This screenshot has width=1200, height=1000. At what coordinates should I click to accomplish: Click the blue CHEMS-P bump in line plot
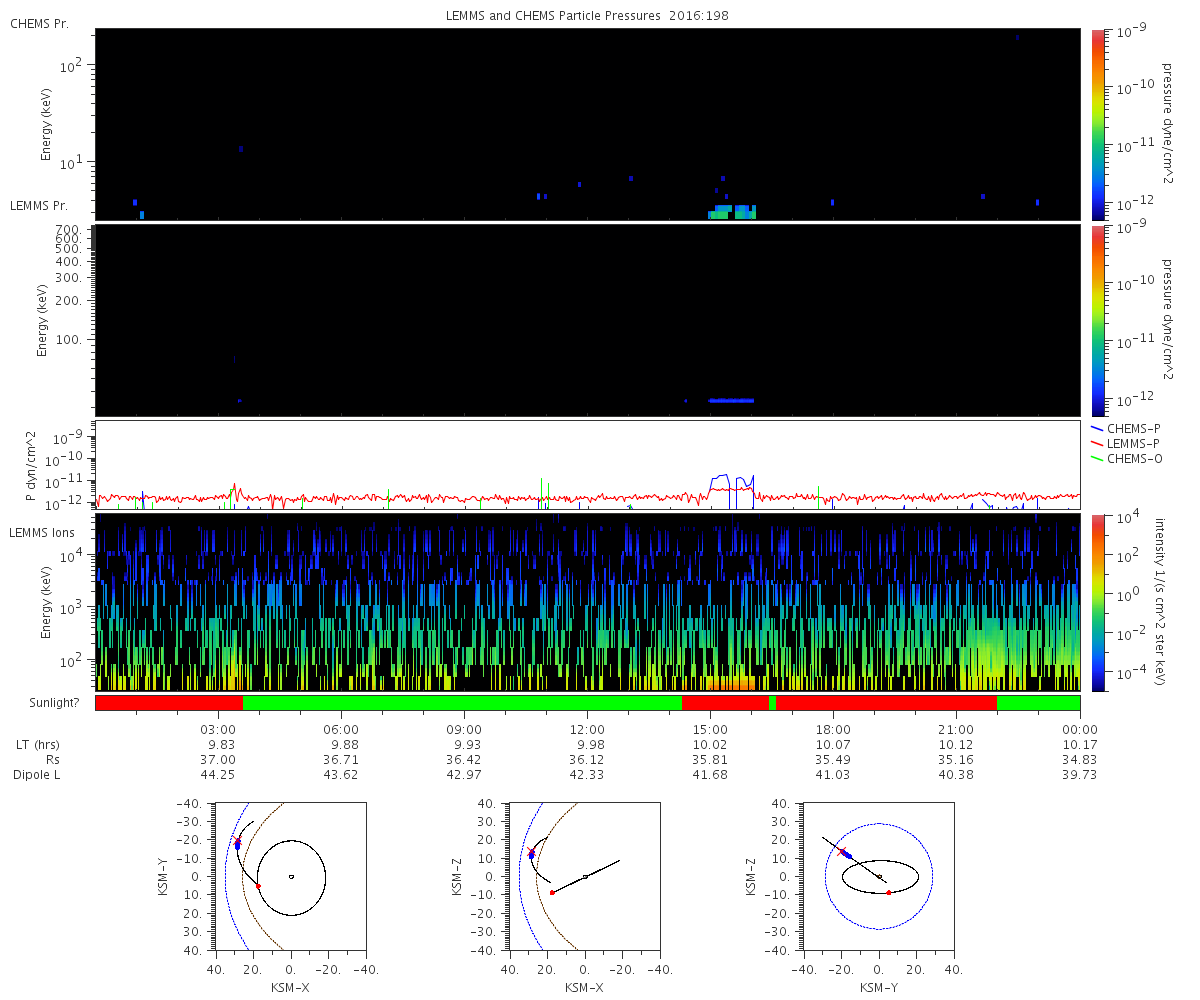(731, 483)
